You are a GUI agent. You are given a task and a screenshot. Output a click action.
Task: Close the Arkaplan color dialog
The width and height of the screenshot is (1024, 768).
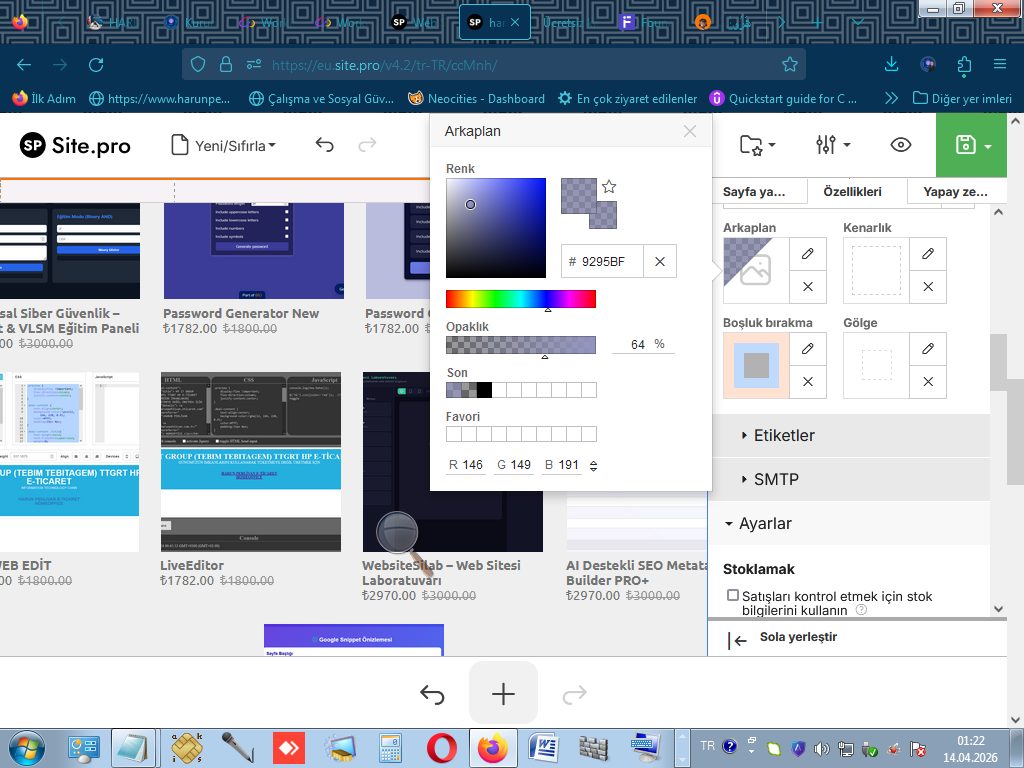(690, 131)
